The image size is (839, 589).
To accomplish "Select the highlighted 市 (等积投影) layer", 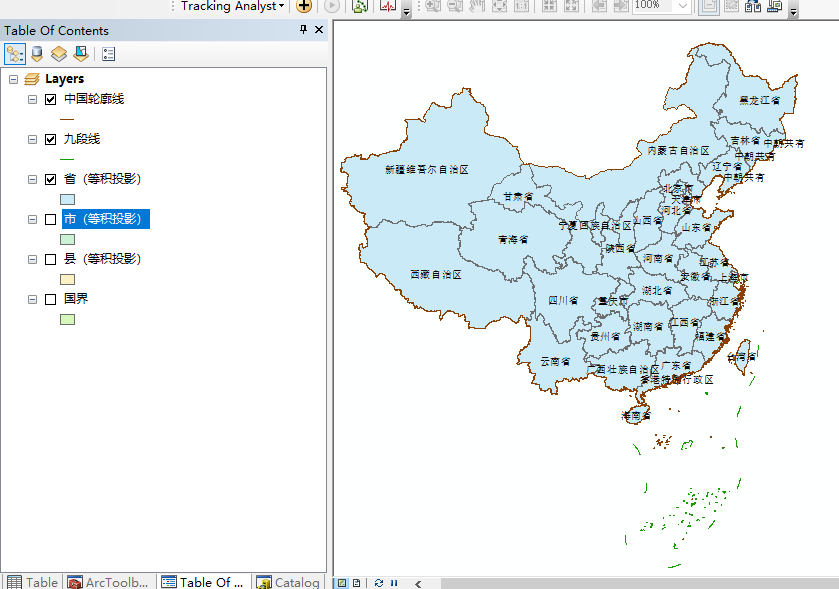I will 106,219.
